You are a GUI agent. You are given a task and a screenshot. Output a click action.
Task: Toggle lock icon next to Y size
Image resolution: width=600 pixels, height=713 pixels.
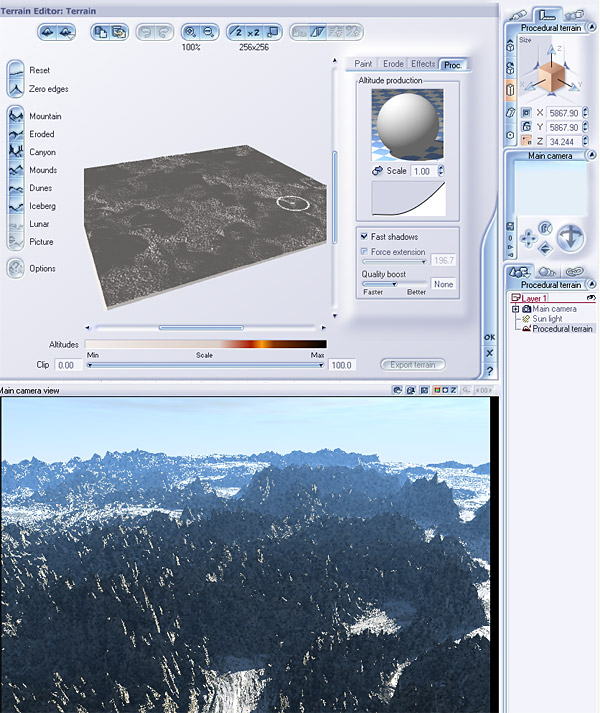click(x=526, y=127)
